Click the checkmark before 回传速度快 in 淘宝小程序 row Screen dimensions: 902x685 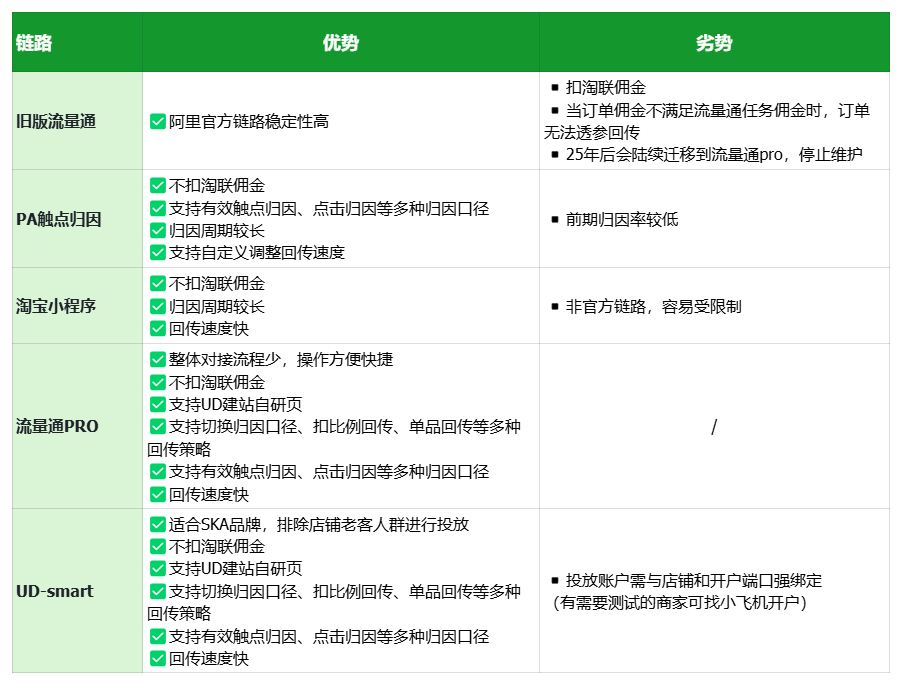click(158, 328)
